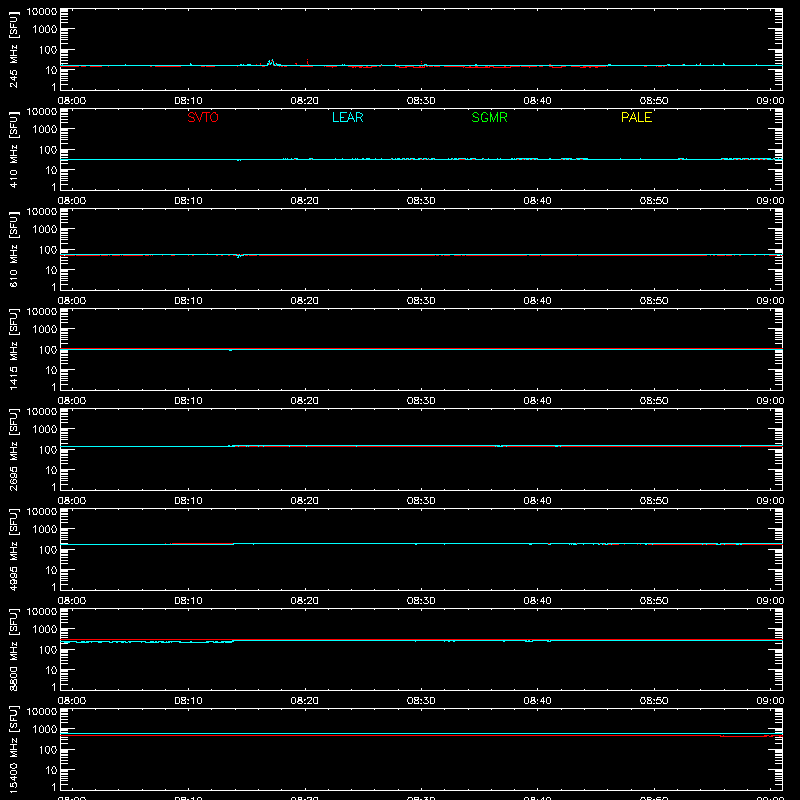Click the 100 tick on the 610 MHz plot

(x=48, y=250)
